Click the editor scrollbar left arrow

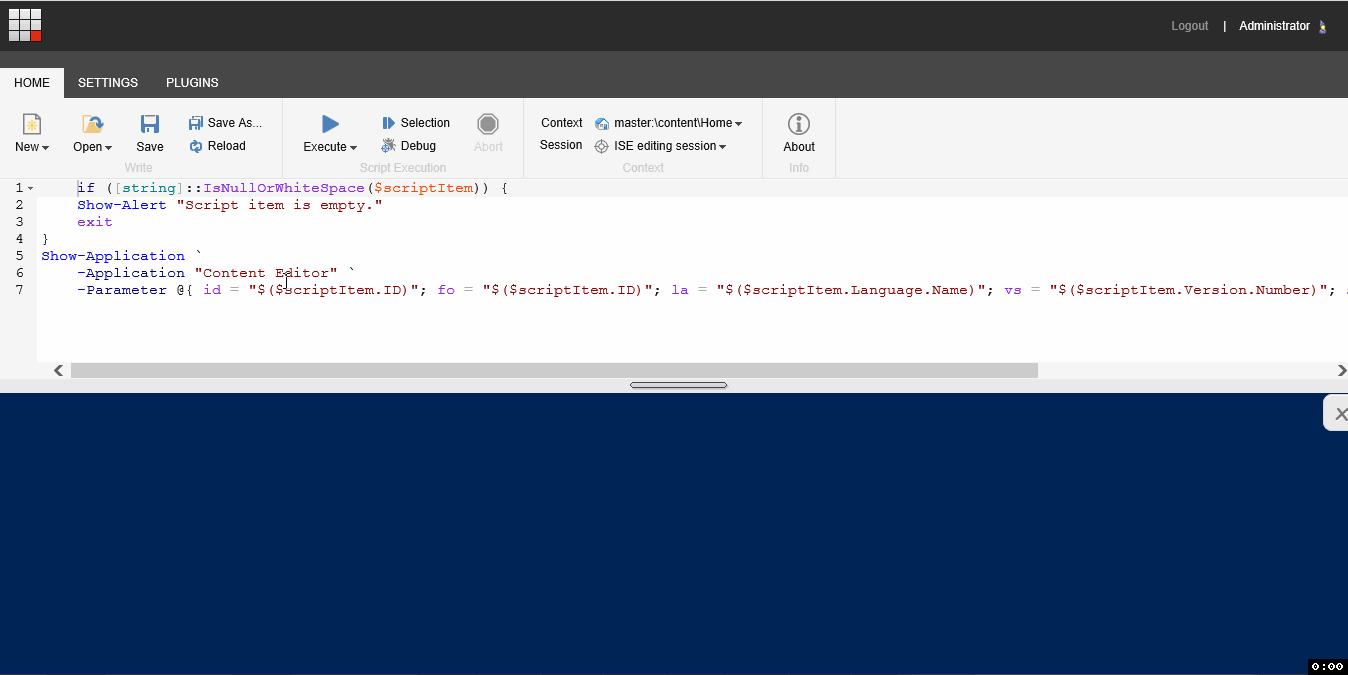(59, 370)
